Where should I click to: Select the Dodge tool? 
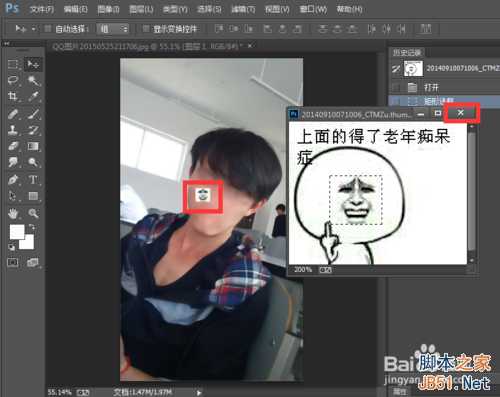click(x=33, y=162)
